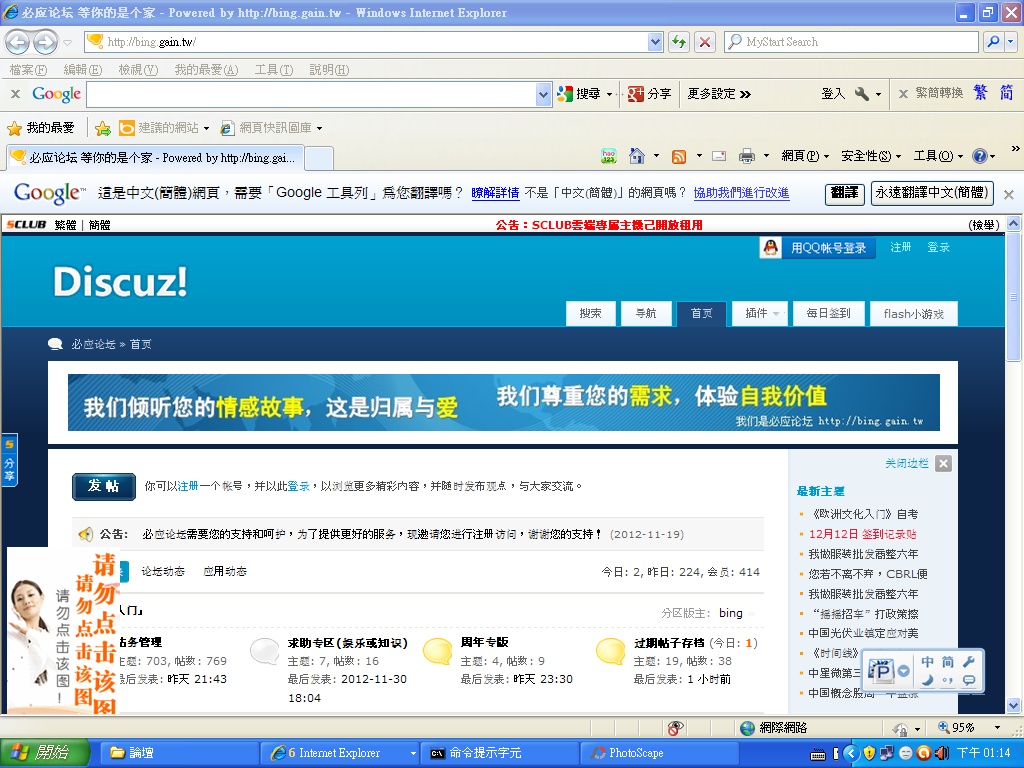Open the 論壇 folder taskbar item
The height and width of the screenshot is (768, 1024).
tap(179, 753)
